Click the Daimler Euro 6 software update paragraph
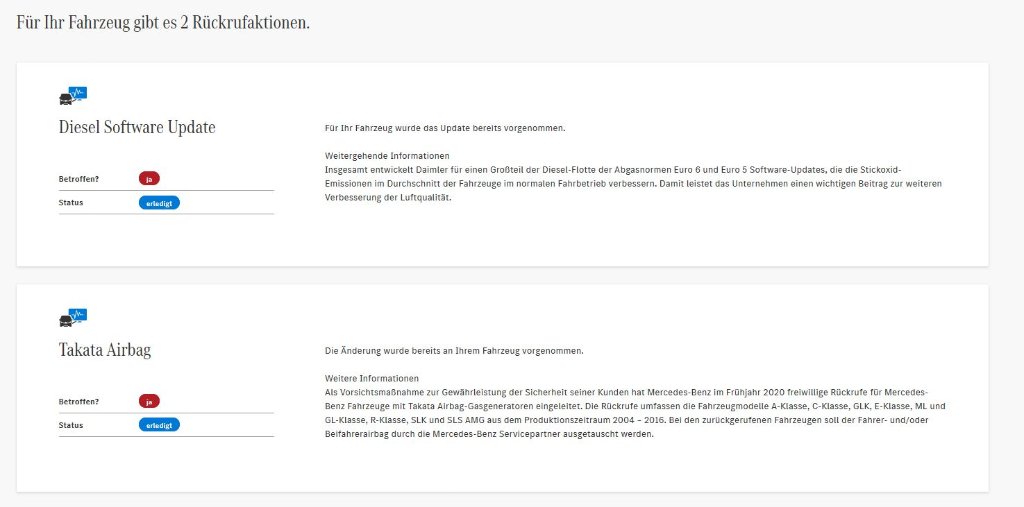Viewport: 1024px width, 507px height. pos(633,184)
